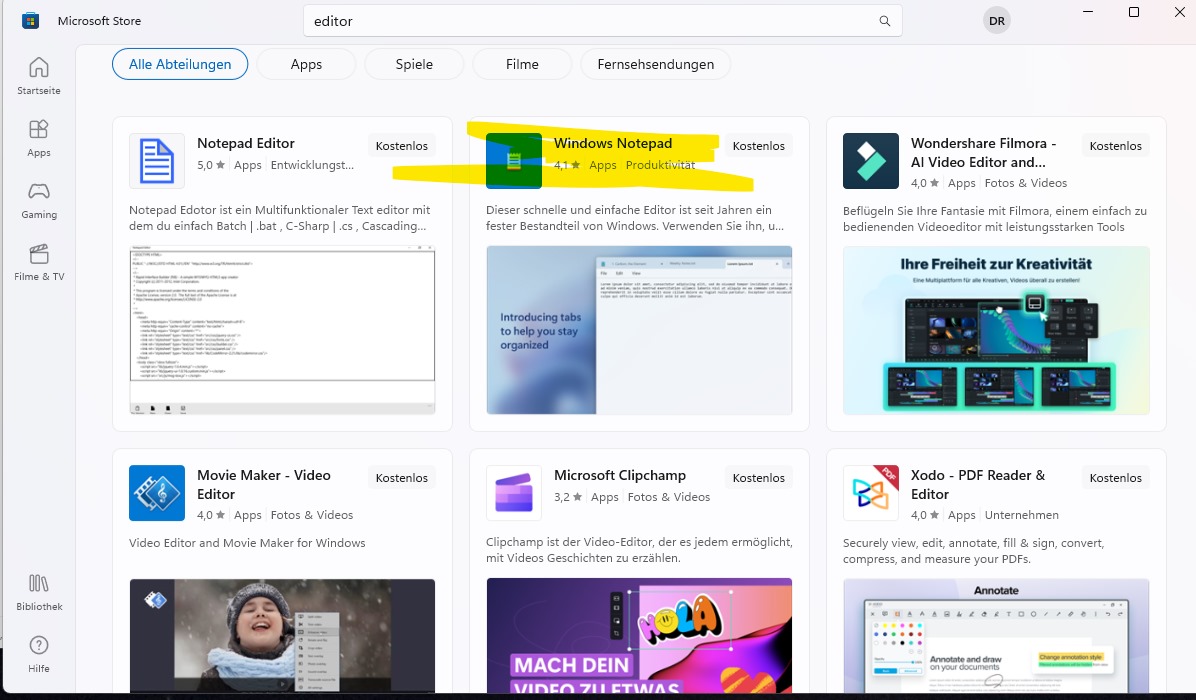Click Kostenlos button for Xodo PDF Reader

coord(1115,477)
